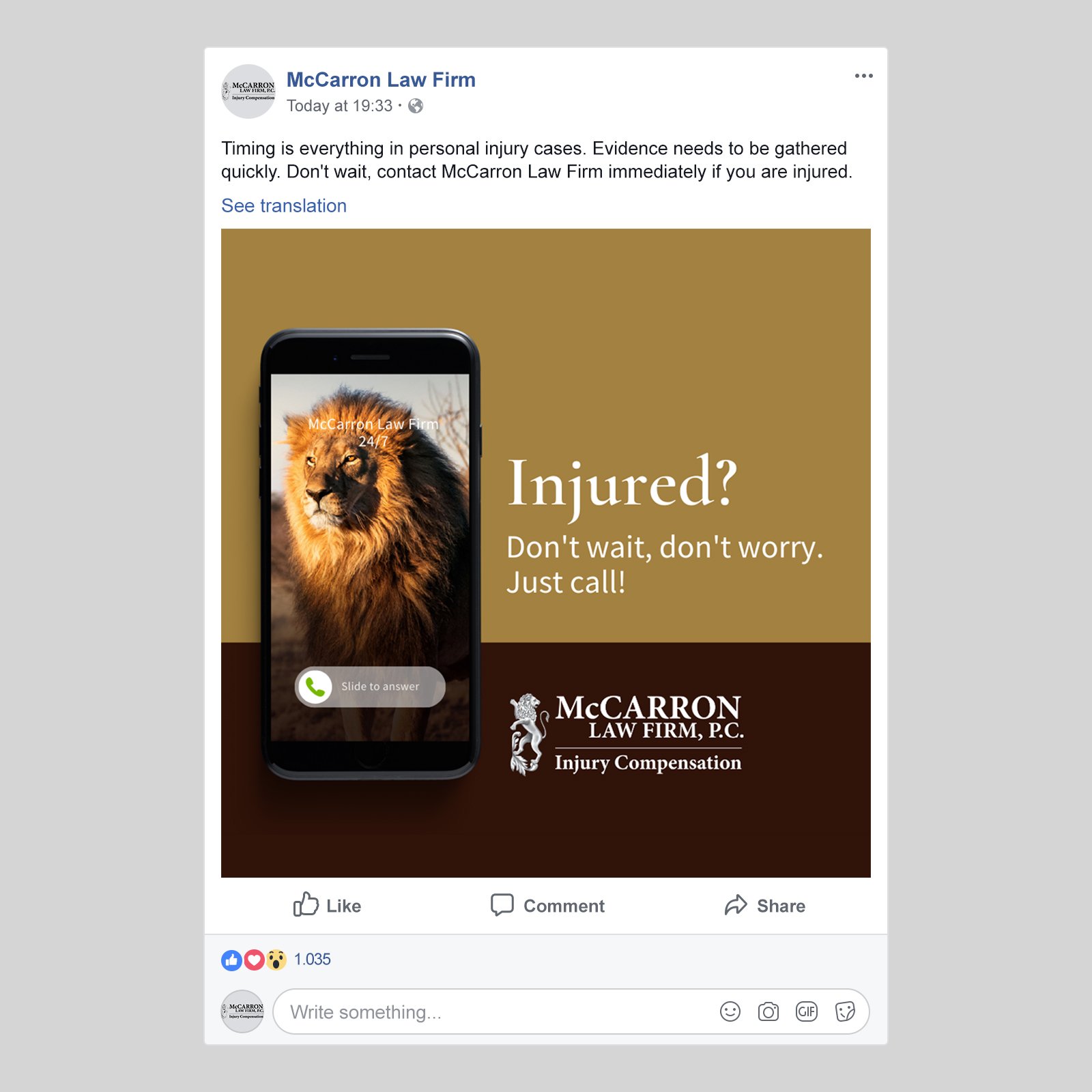This screenshot has width=1092, height=1092.
Task: Open the Injured ad image
Action: [x=546, y=553]
